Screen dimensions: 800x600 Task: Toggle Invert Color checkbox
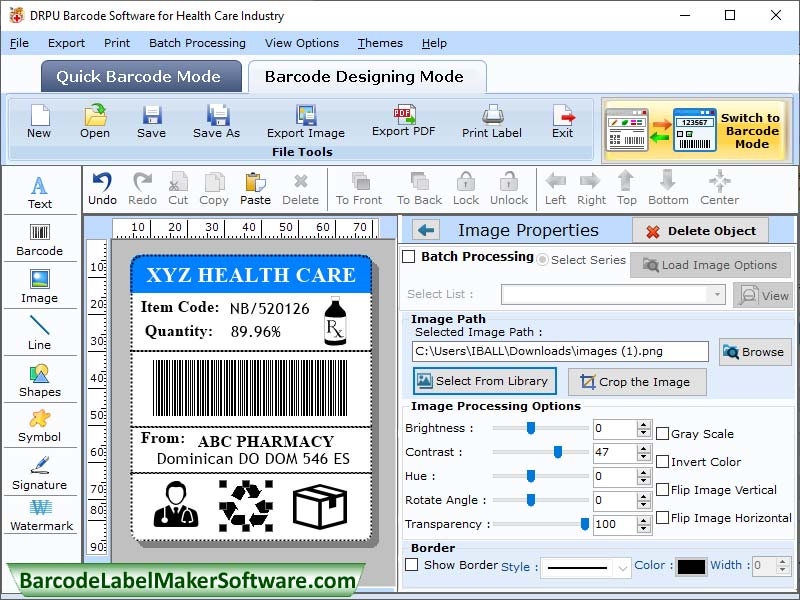pos(662,462)
